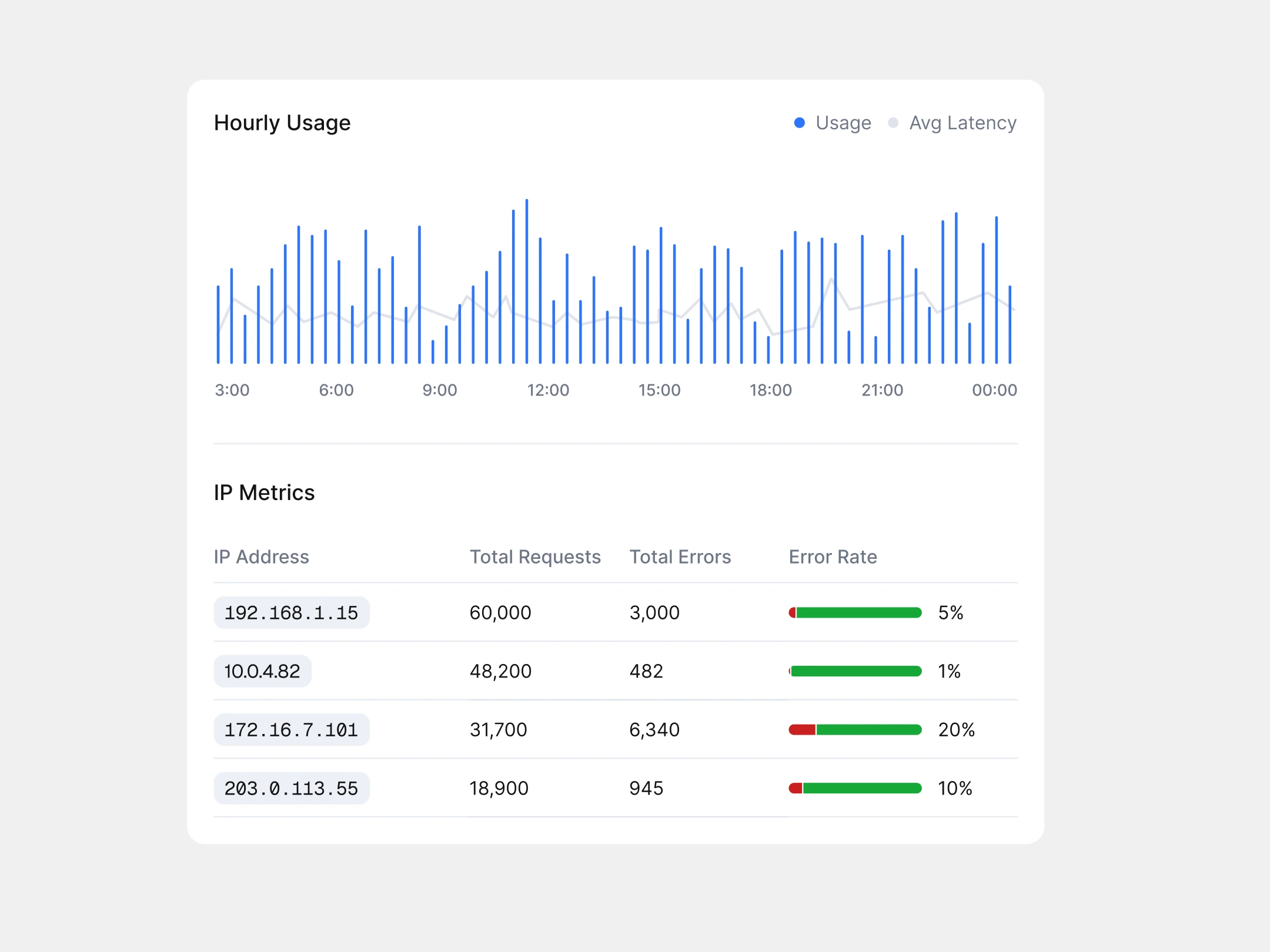The image size is (1270, 952).
Task: Click the 9:00 time axis label
Action: 440,390
